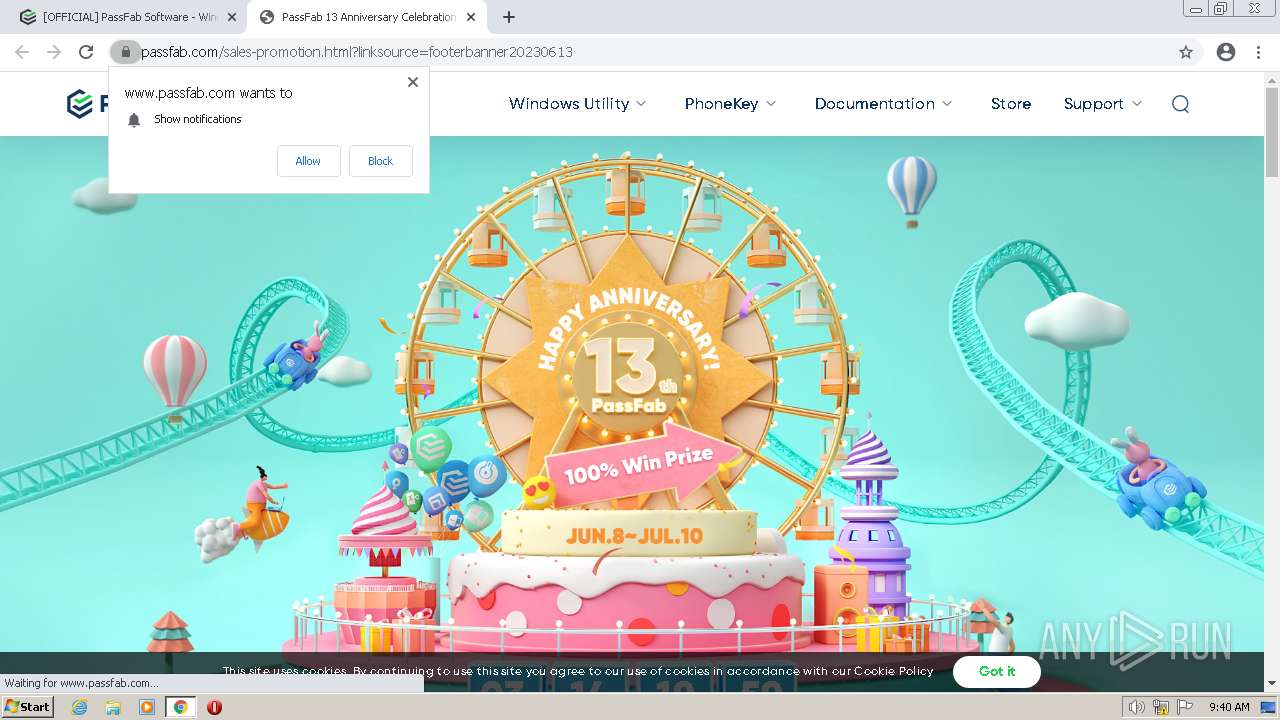1280x720 pixels.
Task: Click the flag action center tray icon
Action: click(x=1184, y=707)
